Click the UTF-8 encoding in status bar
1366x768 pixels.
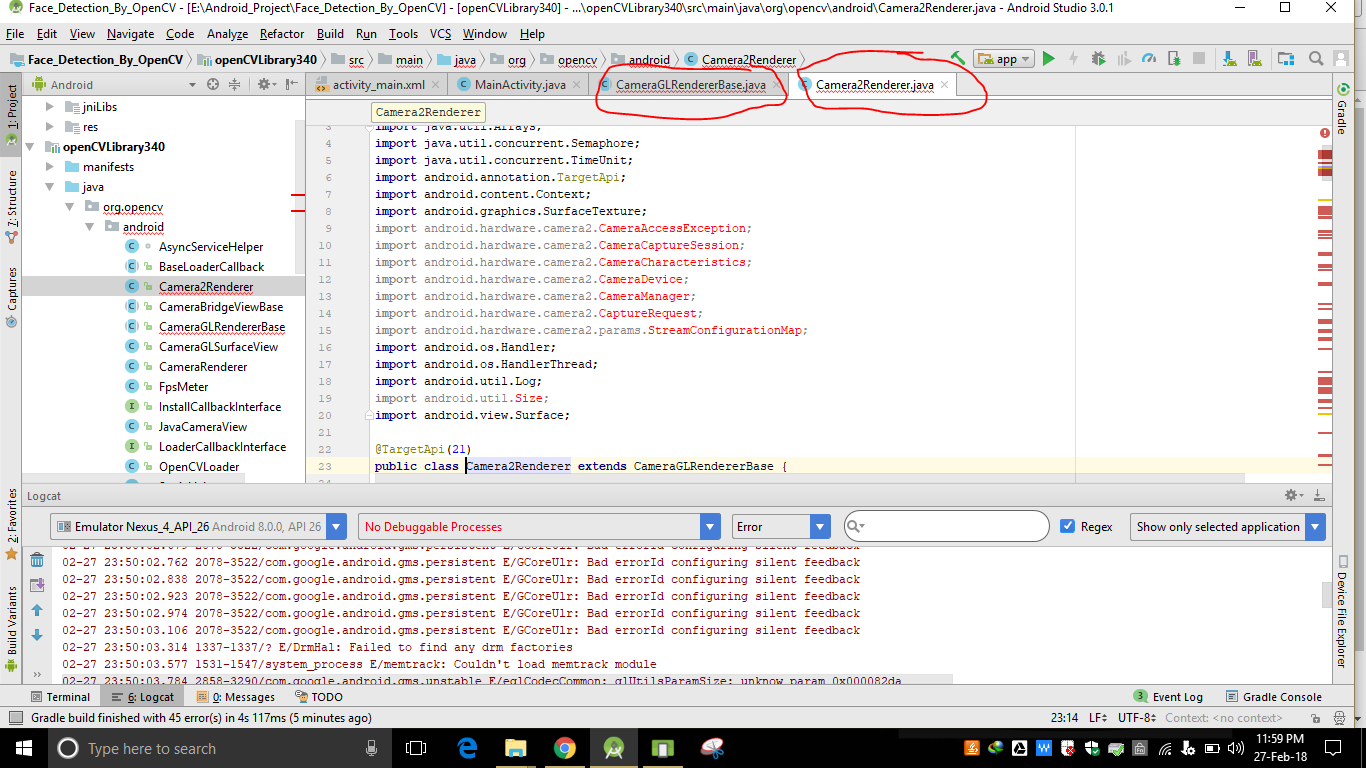point(1135,718)
